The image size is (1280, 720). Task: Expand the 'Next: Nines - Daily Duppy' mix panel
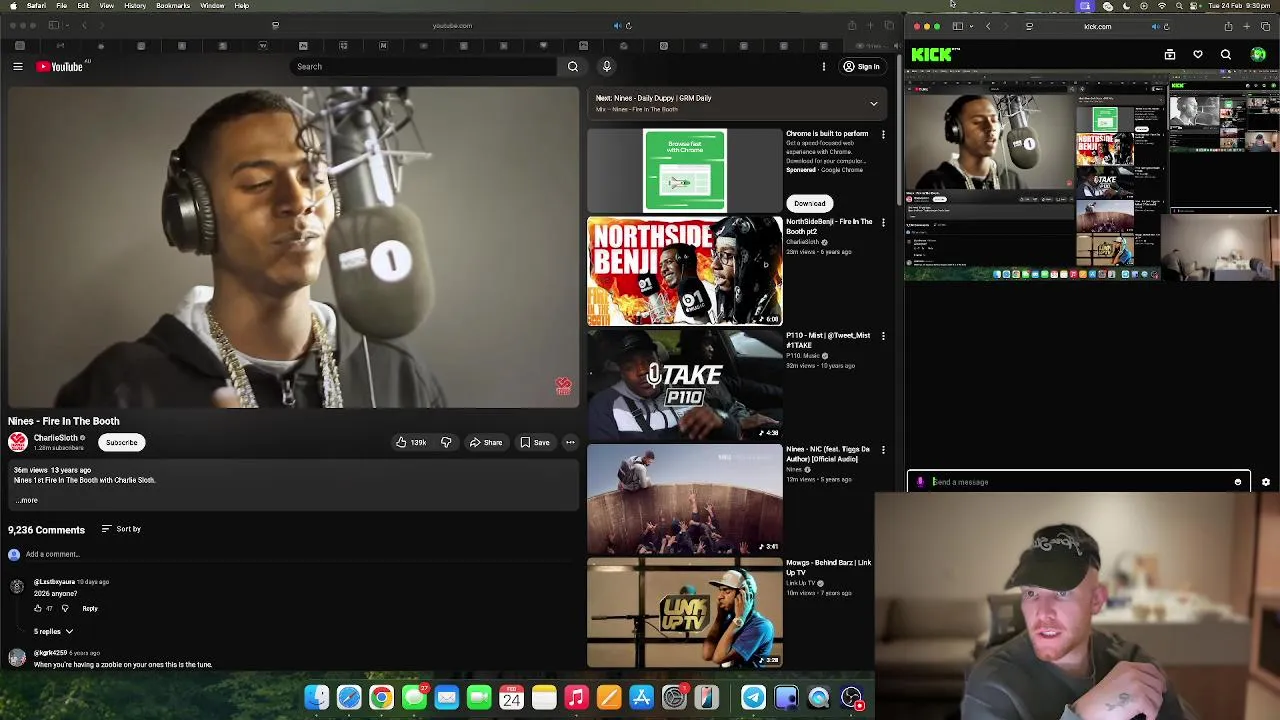click(x=873, y=104)
